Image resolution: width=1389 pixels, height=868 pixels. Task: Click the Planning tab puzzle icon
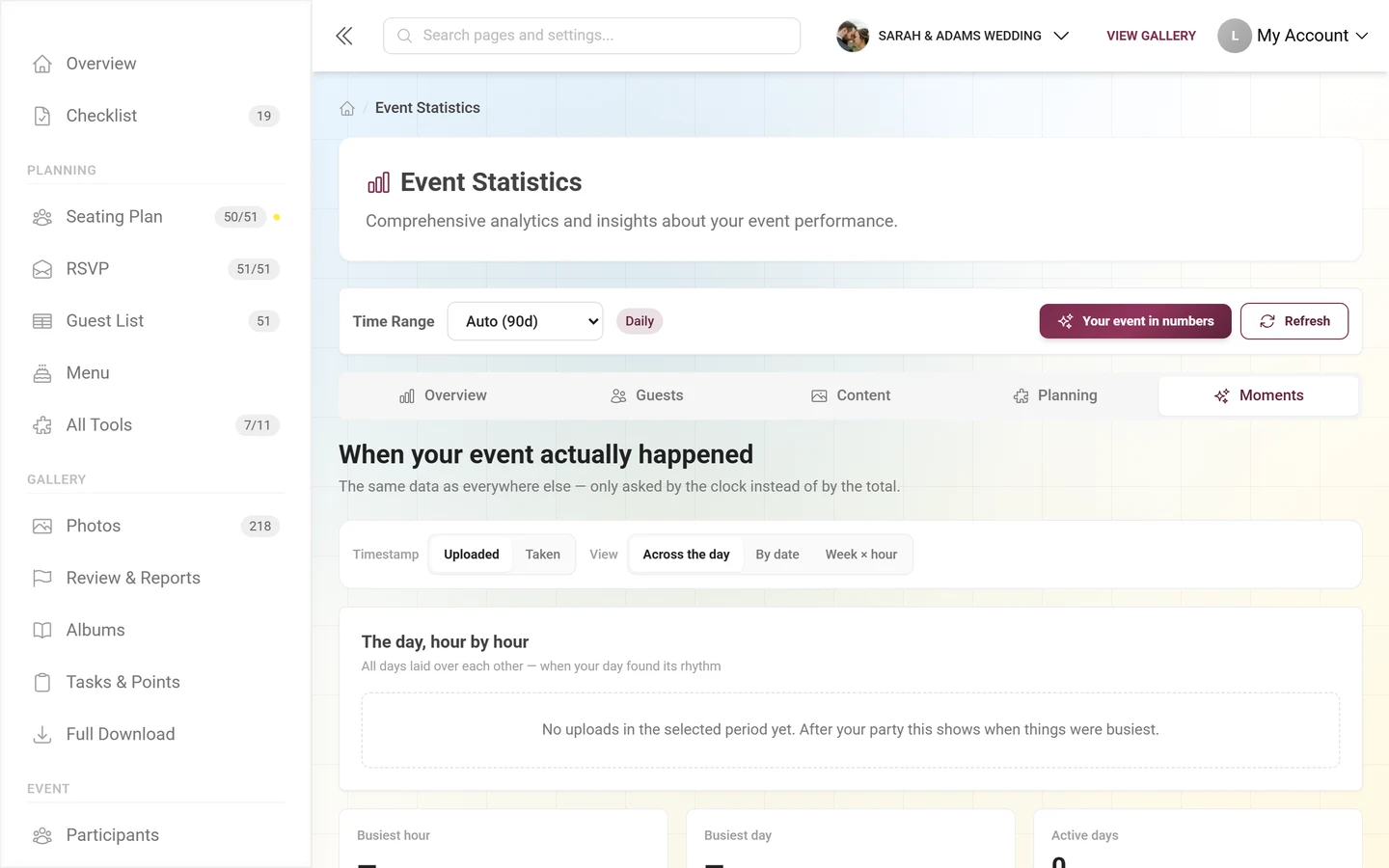[1021, 396]
